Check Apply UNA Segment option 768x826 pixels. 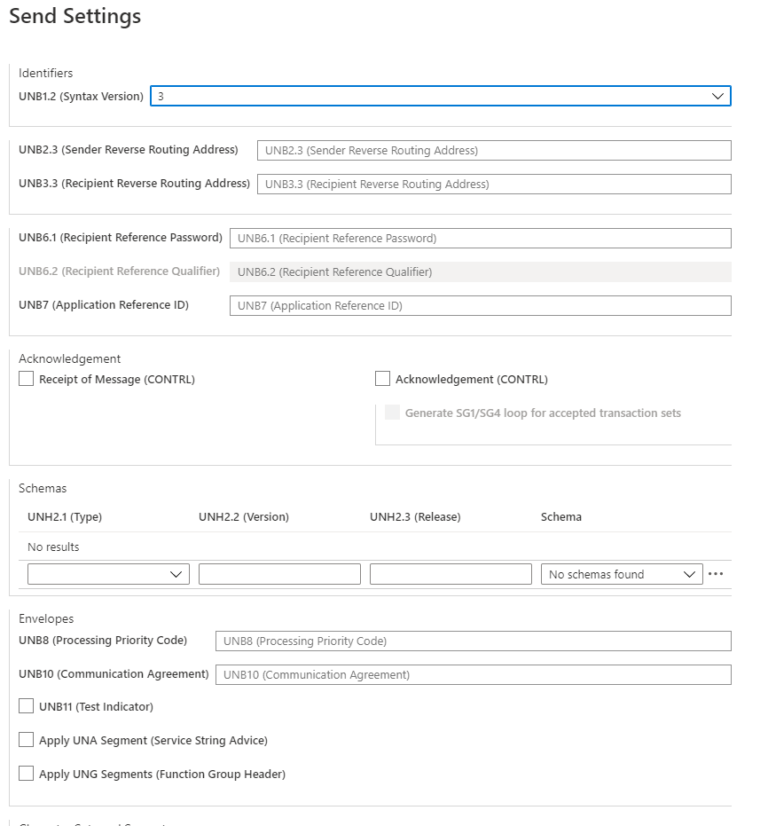point(28,740)
